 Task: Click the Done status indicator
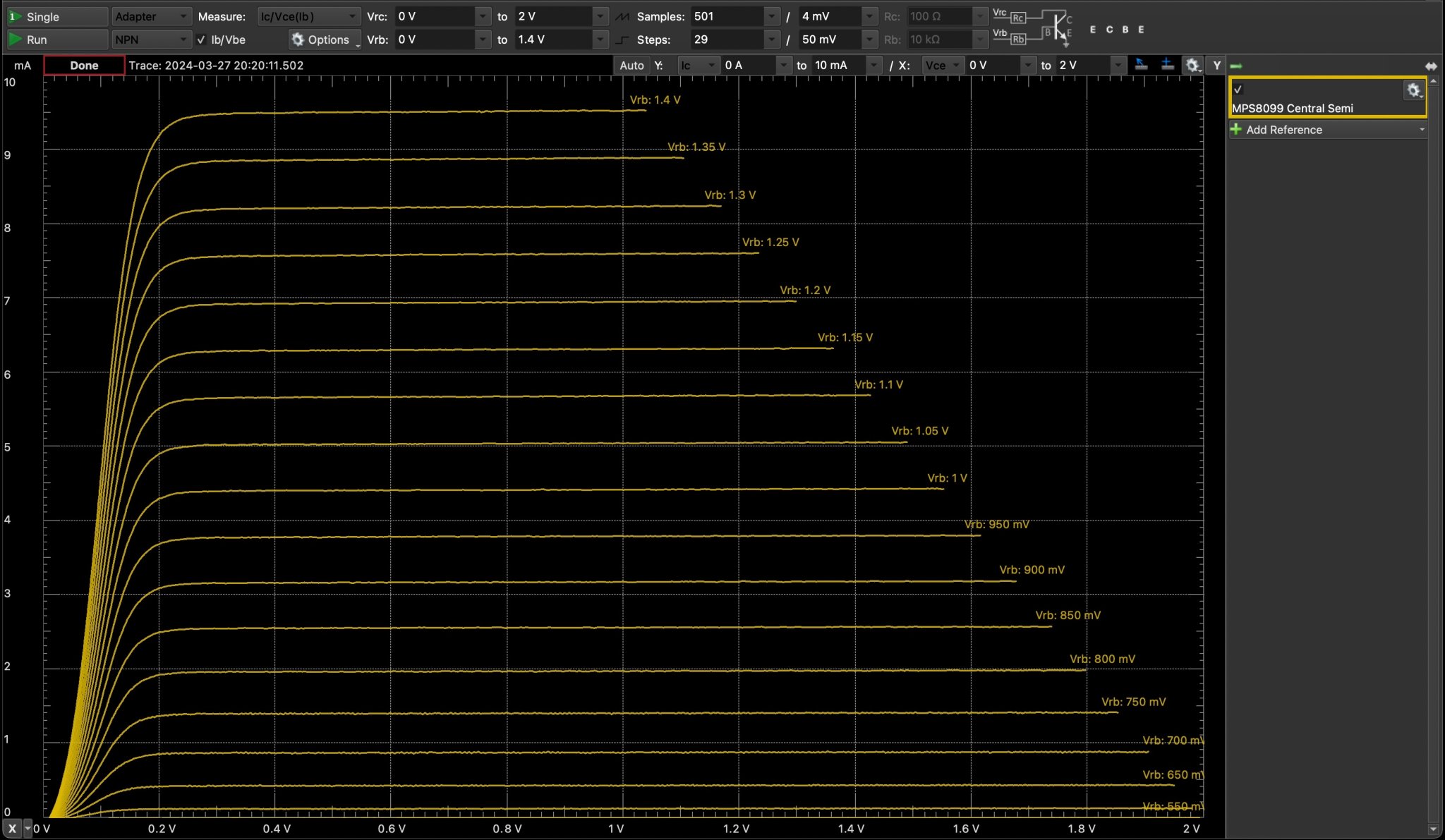coord(84,66)
